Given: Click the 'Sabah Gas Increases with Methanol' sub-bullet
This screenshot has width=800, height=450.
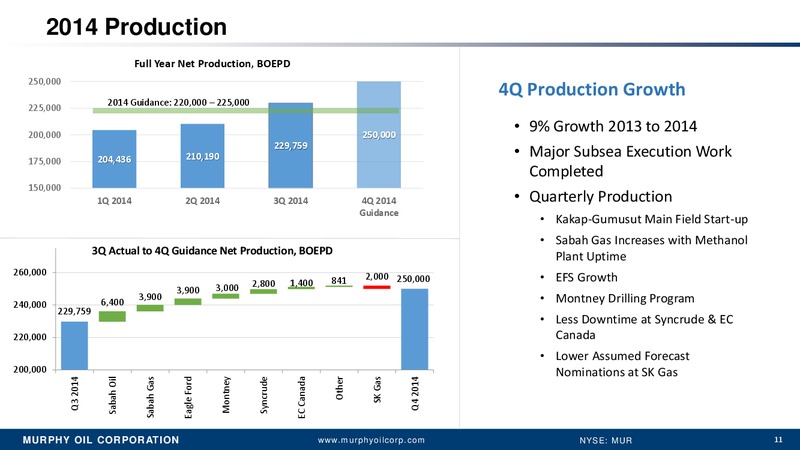Looking at the screenshot, I should click(652, 248).
